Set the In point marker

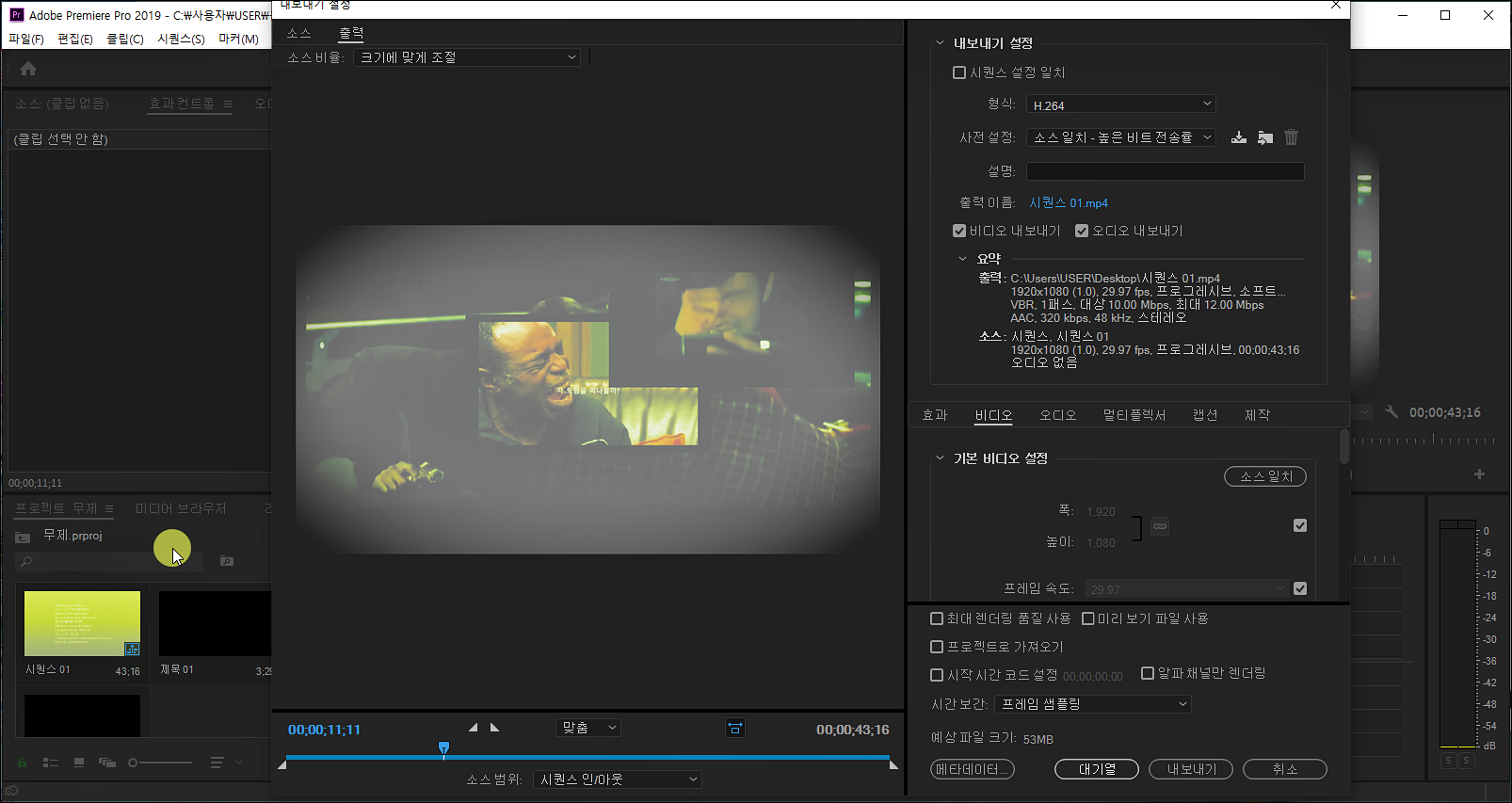pyautogui.click(x=473, y=728)
